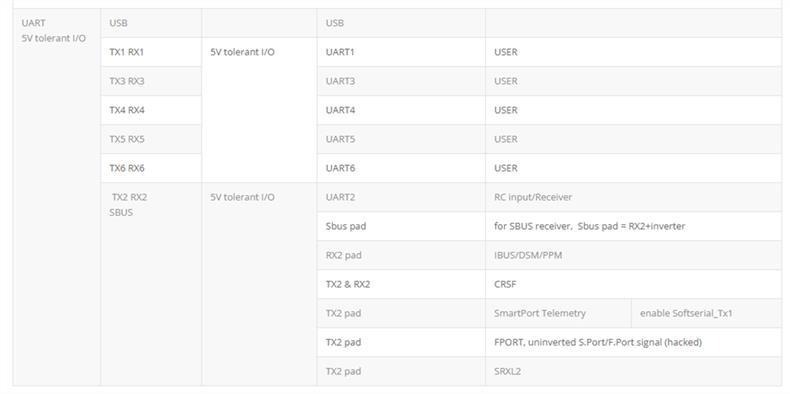The image size is (790, 394).
Task: Select the TX1 RX1 cell
Action: point(151,52)
